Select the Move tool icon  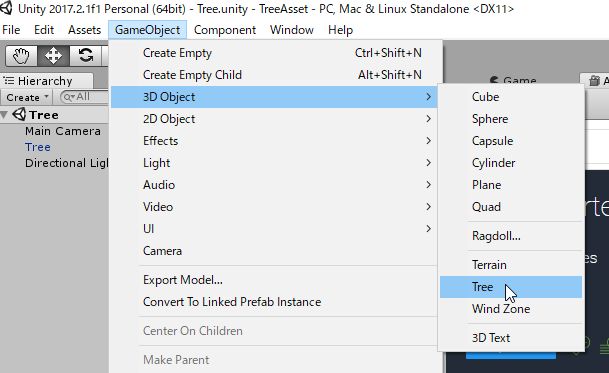click(53, 56)
